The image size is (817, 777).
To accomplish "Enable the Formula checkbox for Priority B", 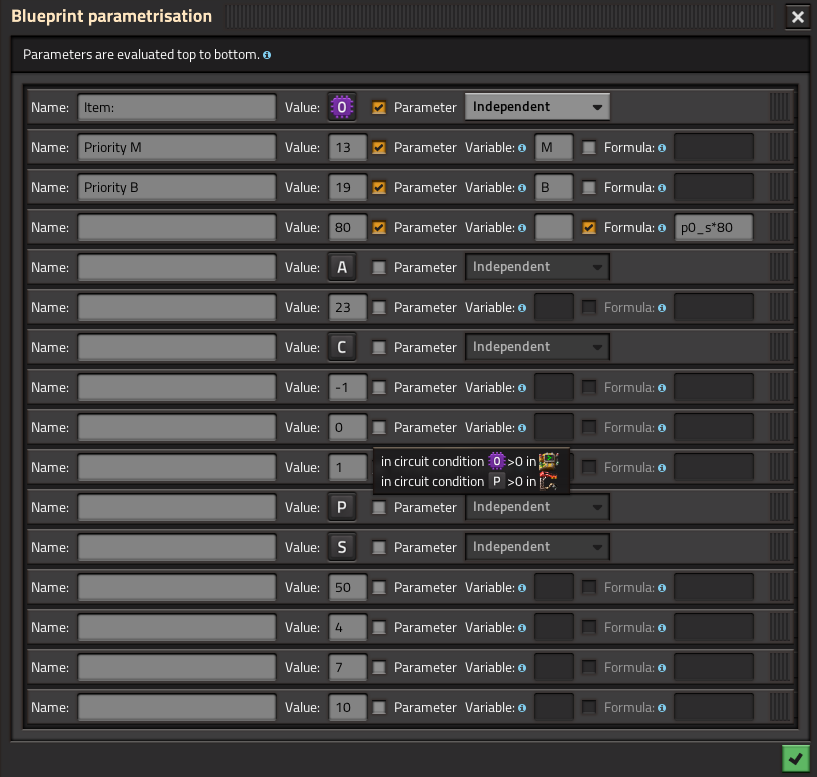I will pos(589,188).
